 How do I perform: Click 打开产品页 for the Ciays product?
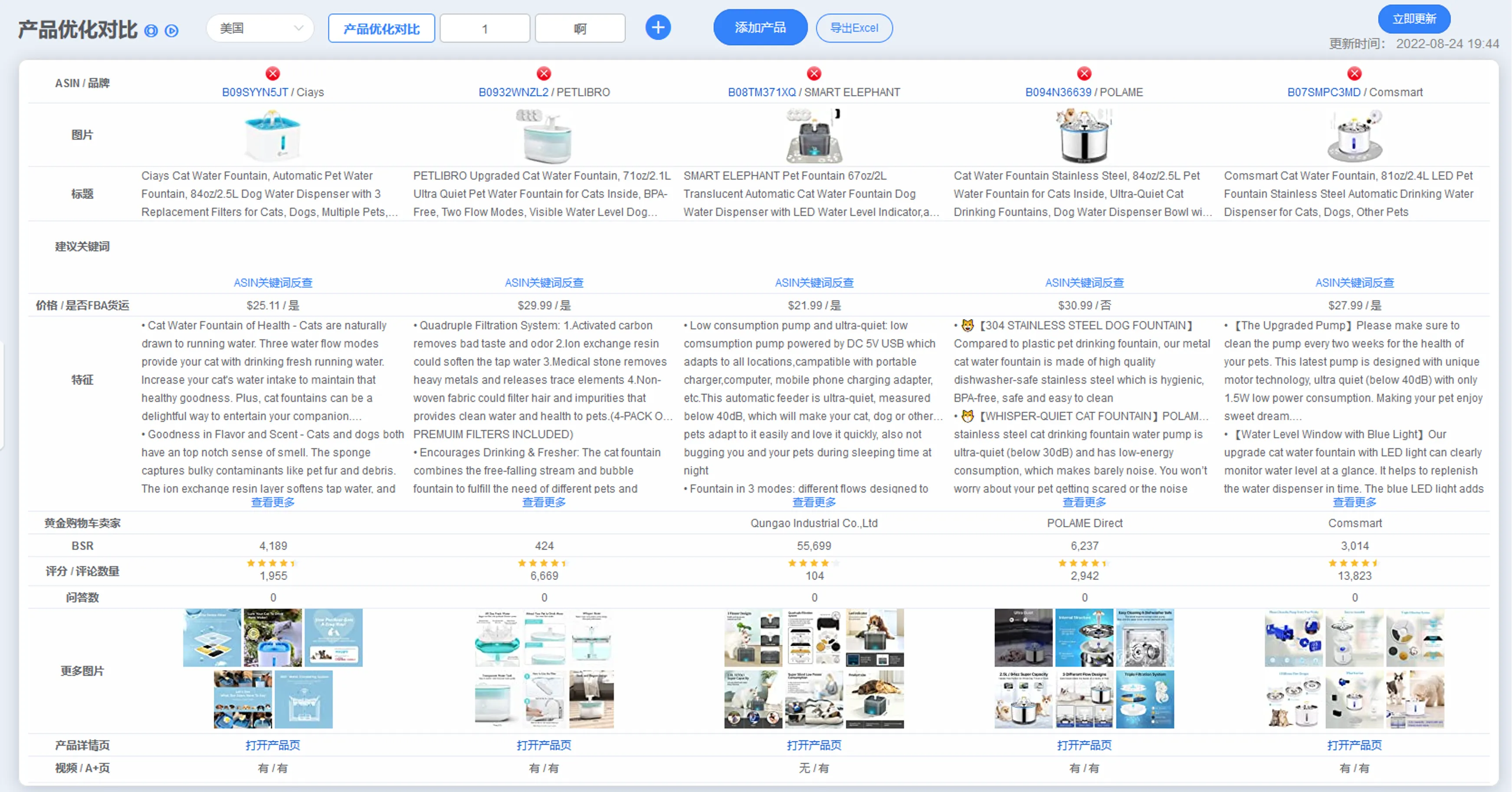[273, 745]
